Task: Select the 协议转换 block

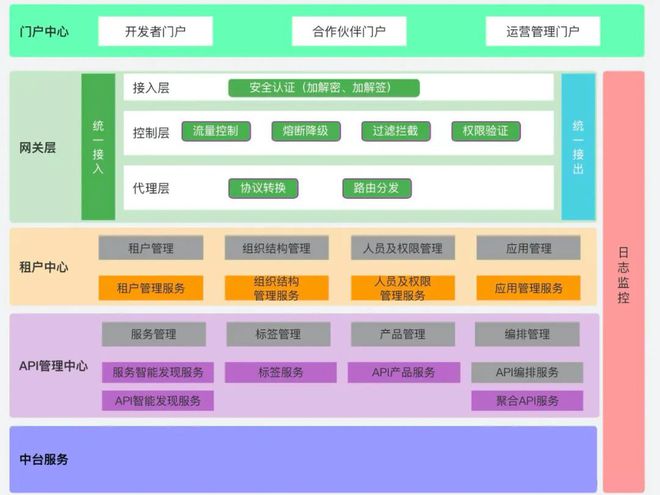Action: click(x=263, y=188)
